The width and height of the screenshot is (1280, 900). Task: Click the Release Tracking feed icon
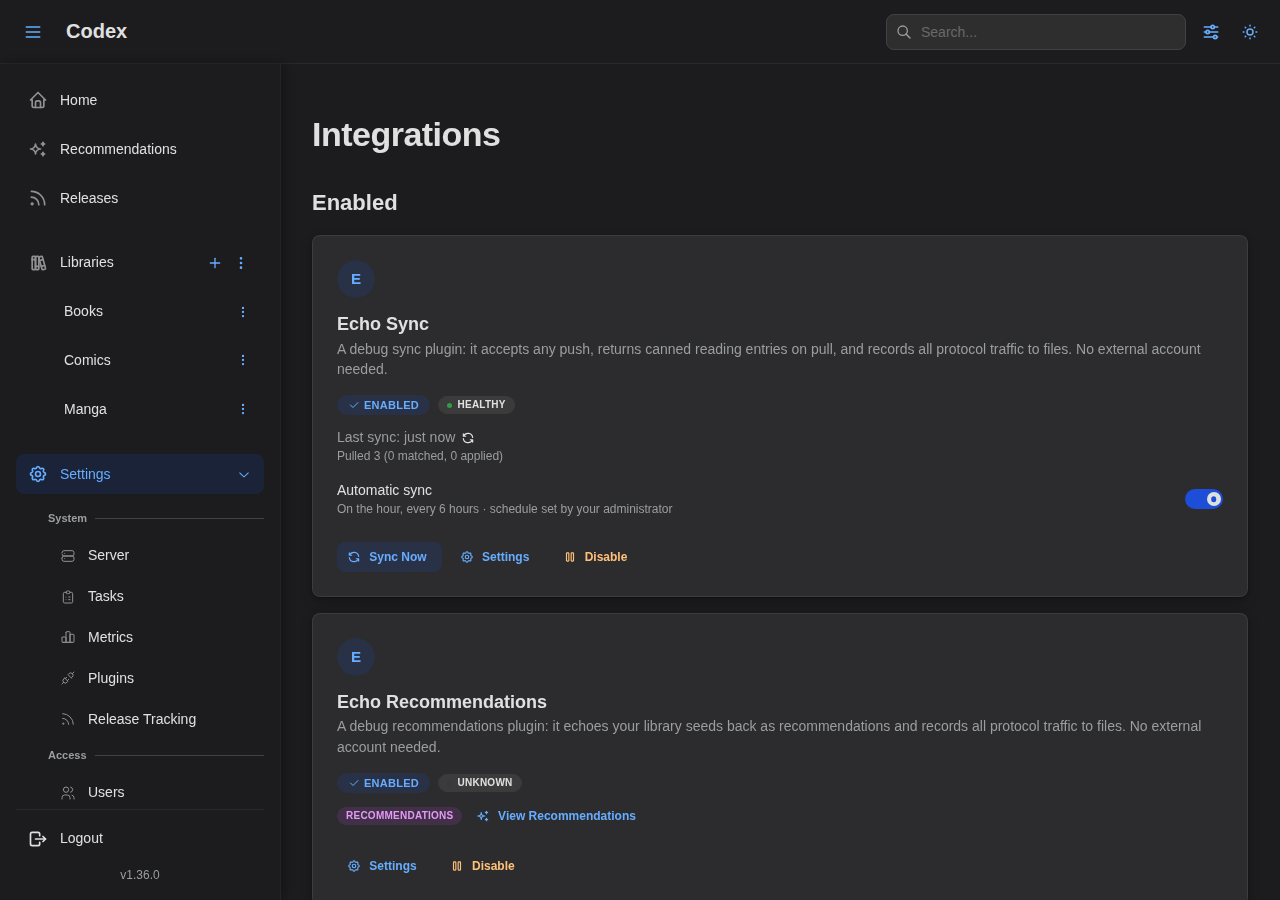(x=68, y=719)
